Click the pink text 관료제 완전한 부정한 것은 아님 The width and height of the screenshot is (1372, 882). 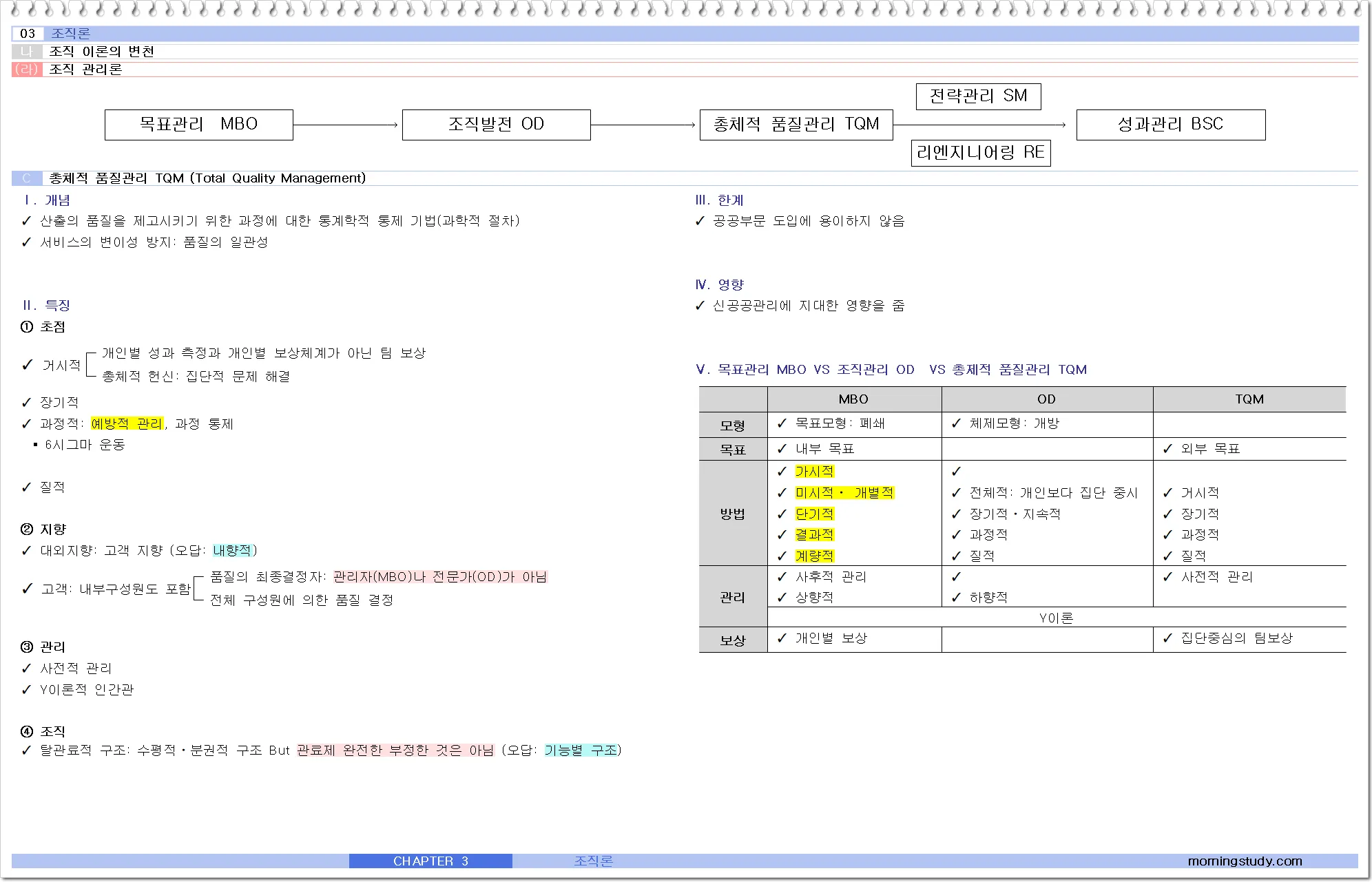coord(395,750)
